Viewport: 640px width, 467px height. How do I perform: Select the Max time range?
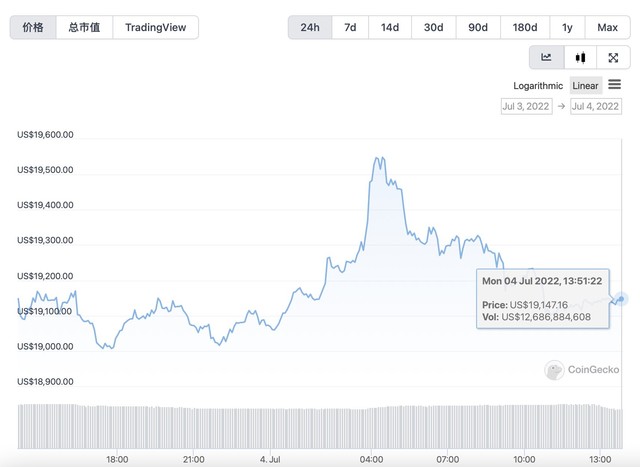(x=607, y=27)
